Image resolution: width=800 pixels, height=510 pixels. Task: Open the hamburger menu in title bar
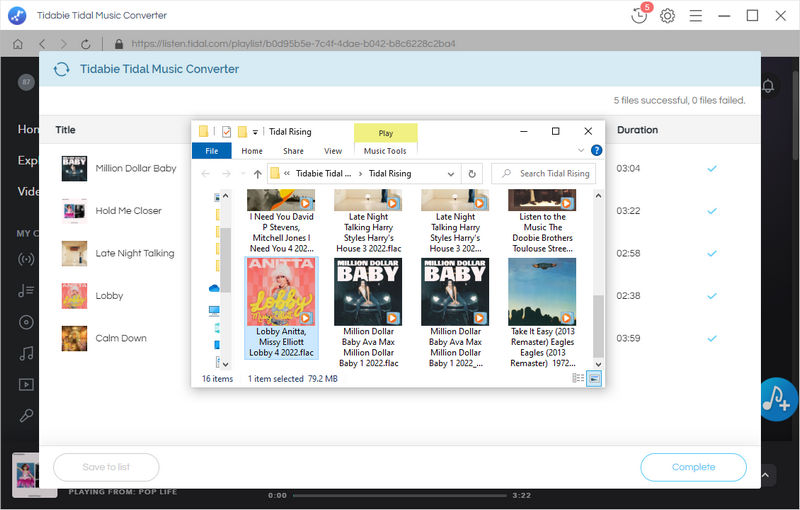click(695, 16)
